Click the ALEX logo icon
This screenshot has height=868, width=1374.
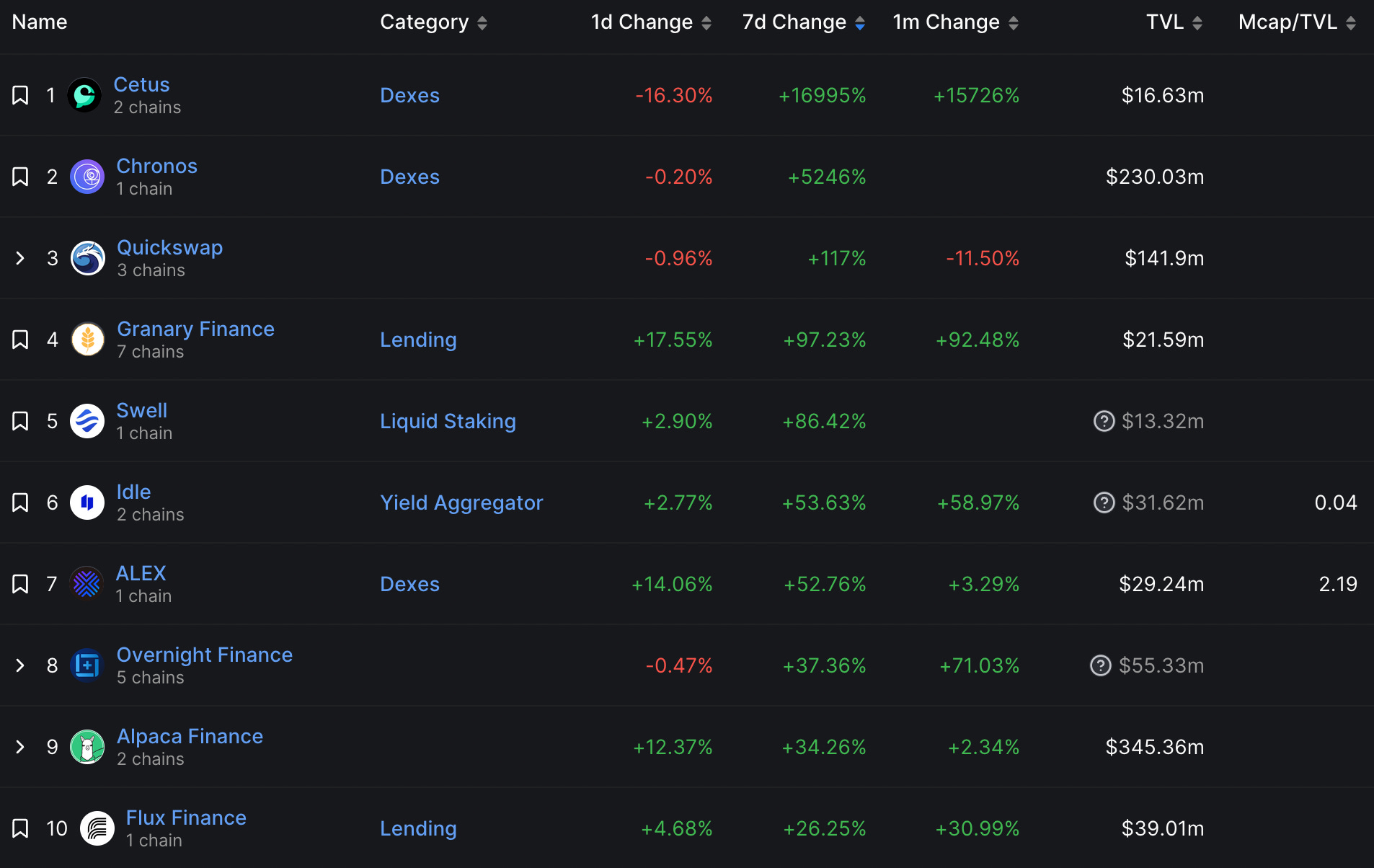(x=87, y=584)
